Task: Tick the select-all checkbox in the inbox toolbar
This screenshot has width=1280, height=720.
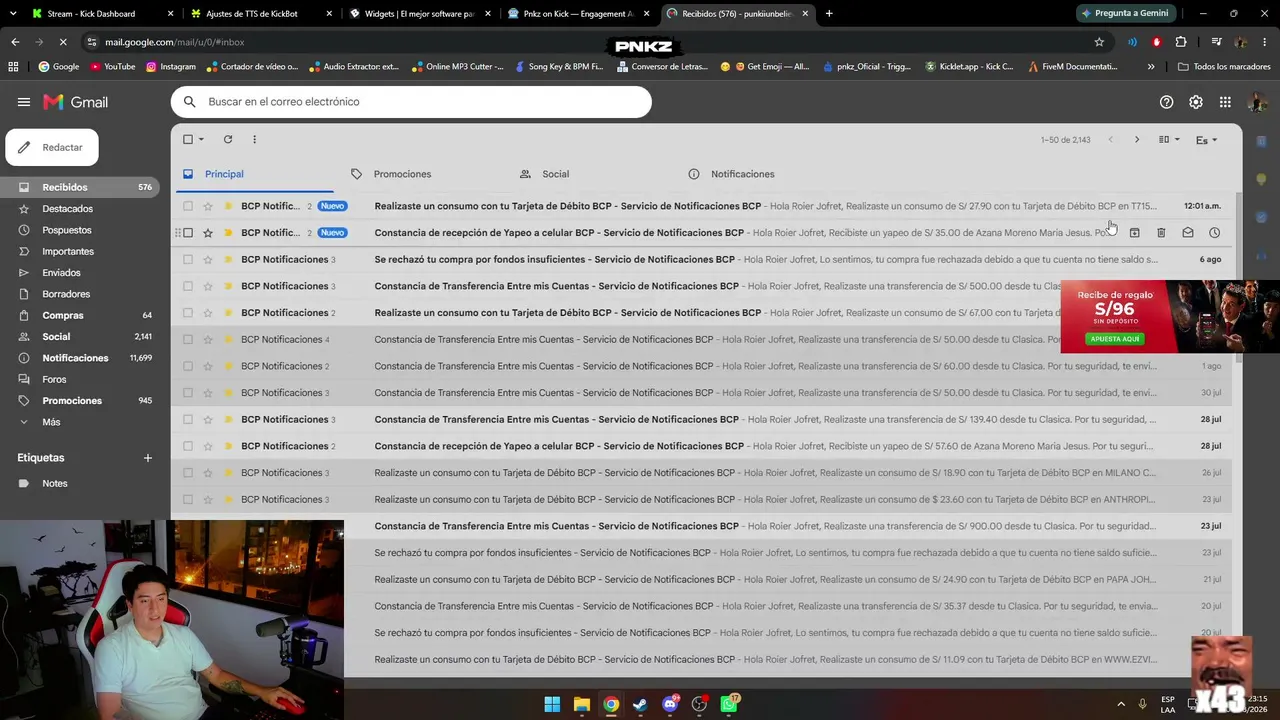Action: 188,140
